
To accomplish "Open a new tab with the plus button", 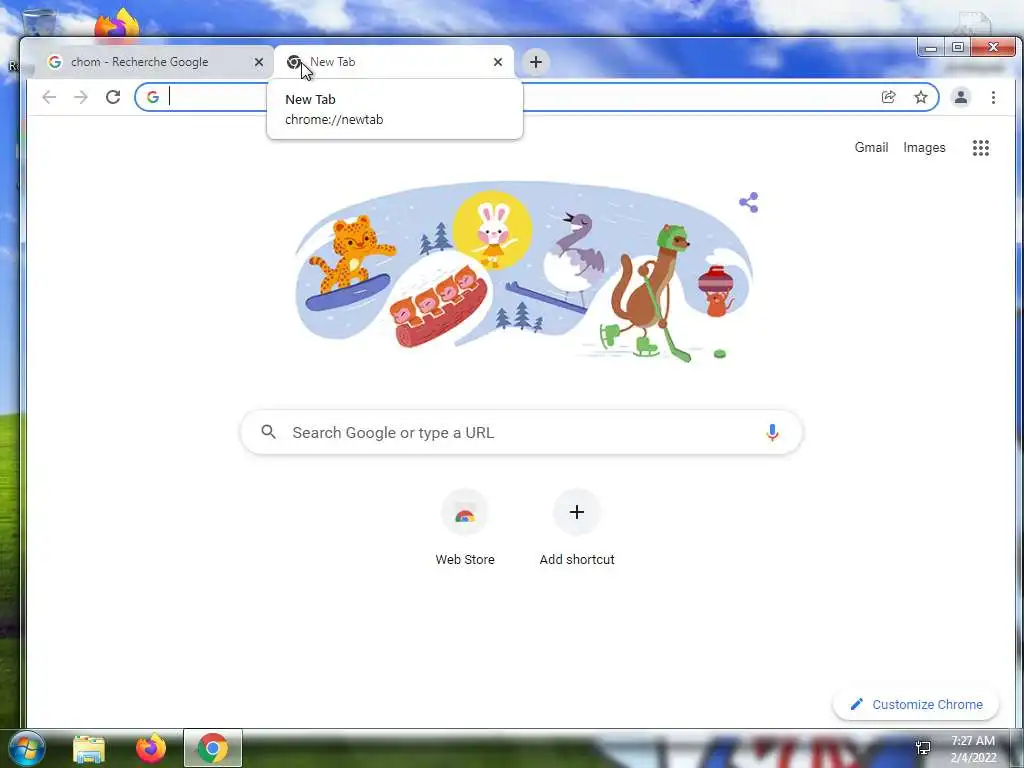I will point(536,62).
